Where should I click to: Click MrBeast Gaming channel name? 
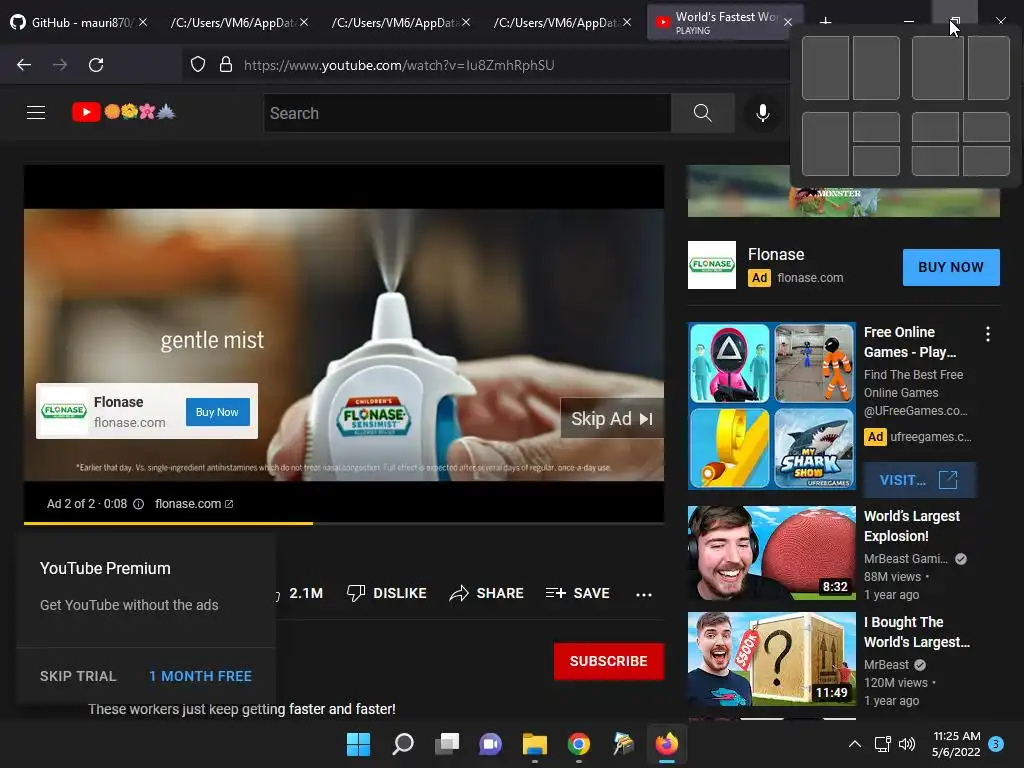click(905, 558)
